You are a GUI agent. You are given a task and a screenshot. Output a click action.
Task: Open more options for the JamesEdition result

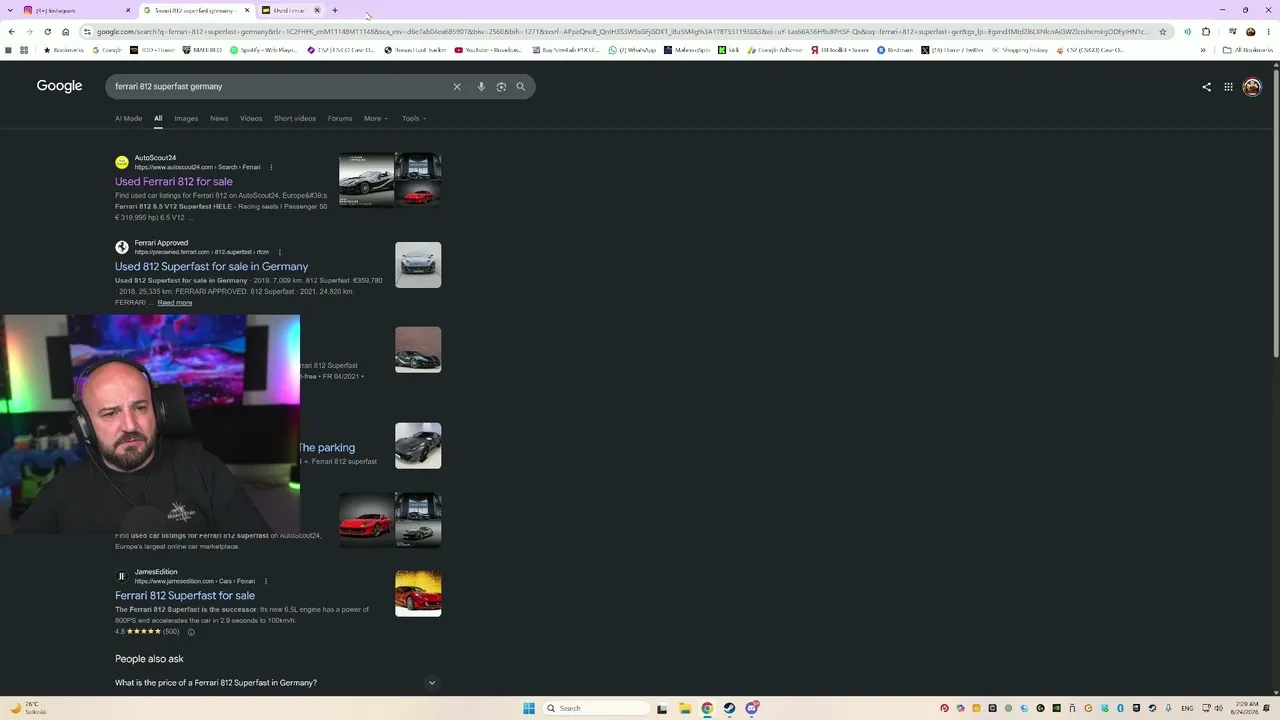tap(265, 581)
